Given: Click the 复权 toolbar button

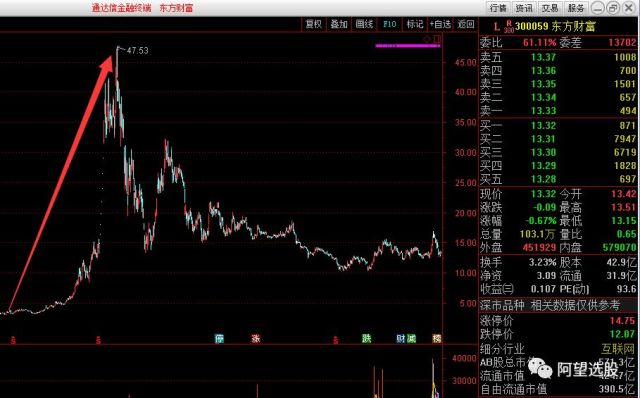Looking at the screenshot, I should [314, 24].
